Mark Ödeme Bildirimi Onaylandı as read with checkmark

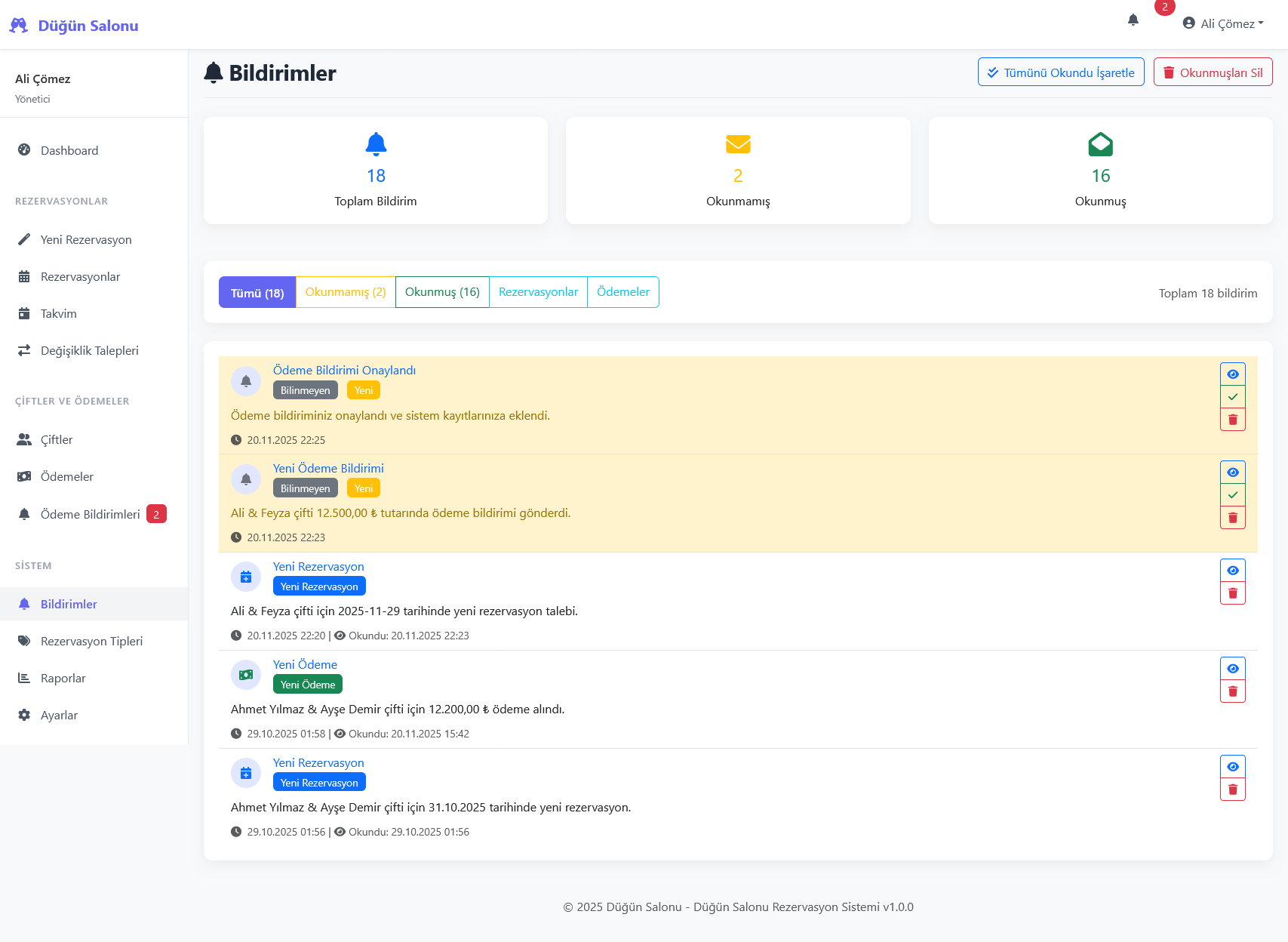1232,397
